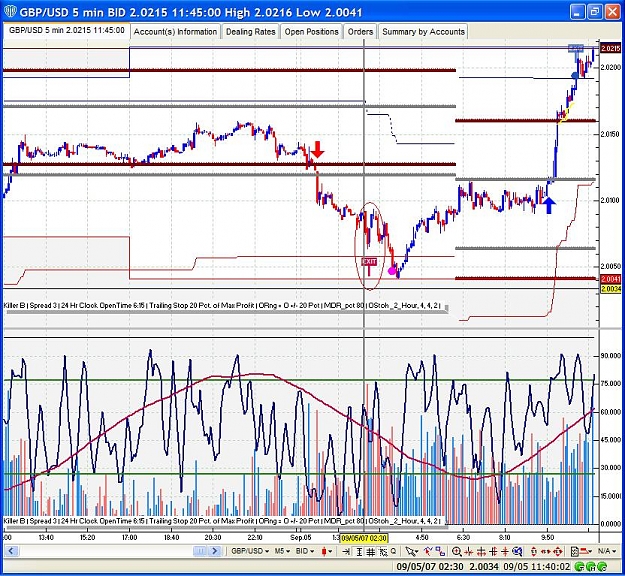Open the BID price type dropdown
Image resolution: width=625 pixels, height=576 pixels.
point(305,551)
